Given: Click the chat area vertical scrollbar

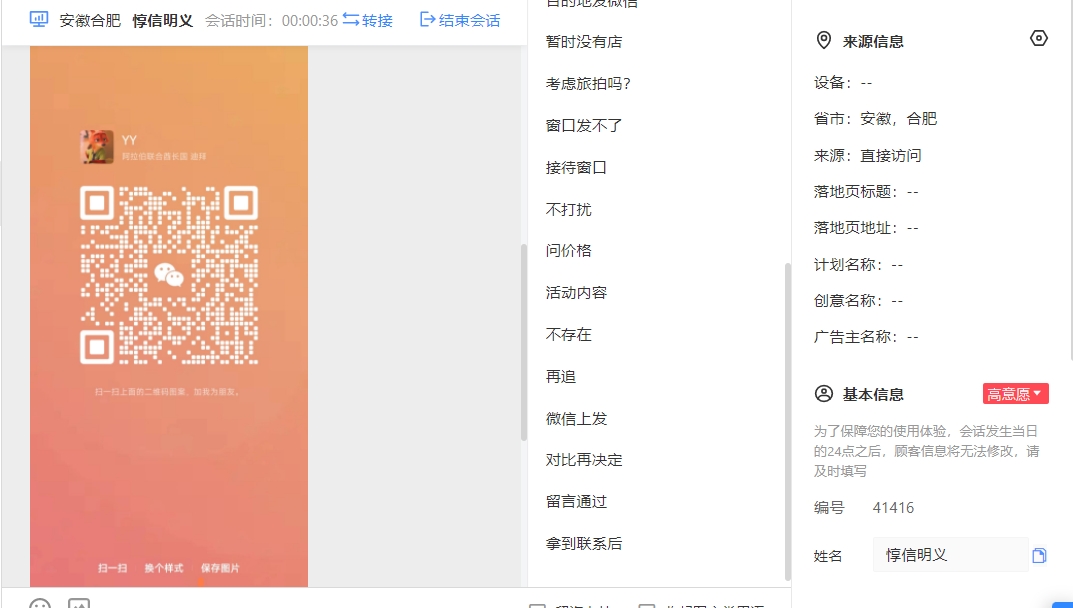Looking at the screenshot, I should 523,342.
